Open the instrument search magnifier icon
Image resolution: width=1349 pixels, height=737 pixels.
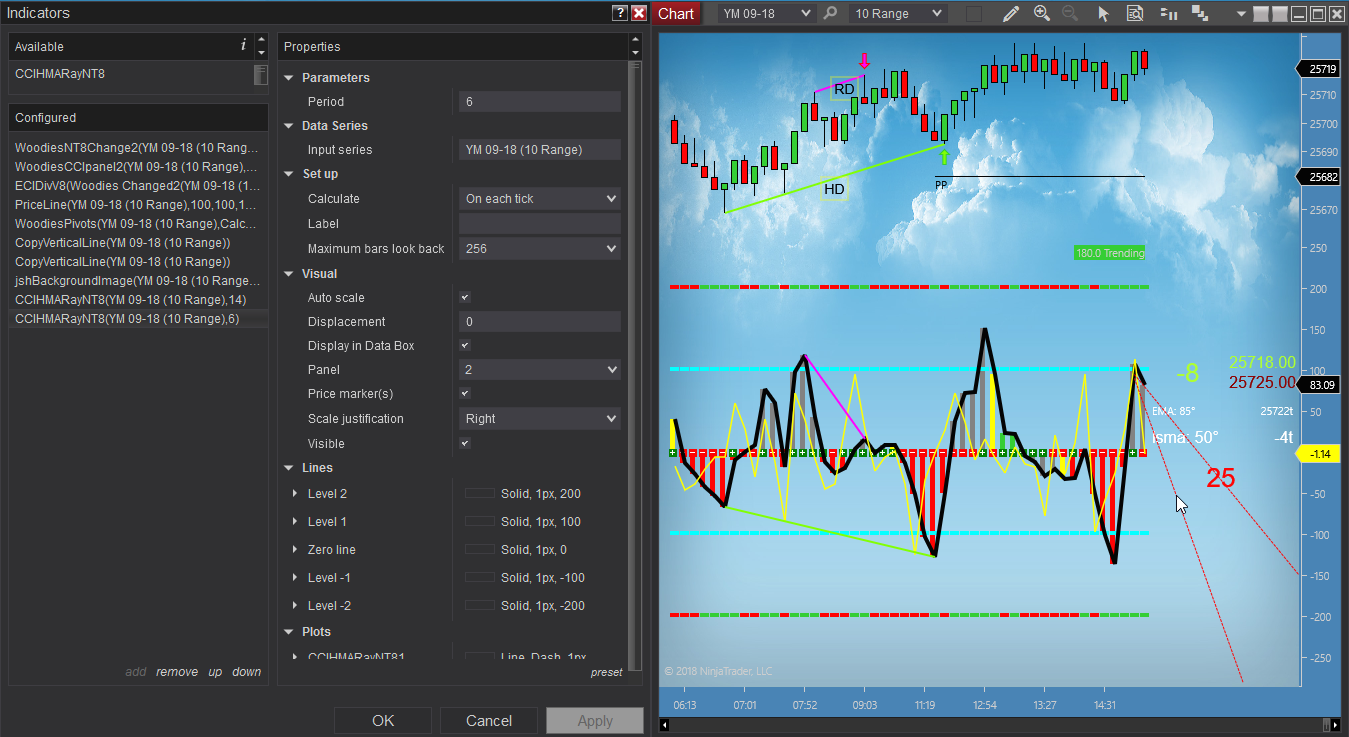pyautogui.click(x=830, y=13)
